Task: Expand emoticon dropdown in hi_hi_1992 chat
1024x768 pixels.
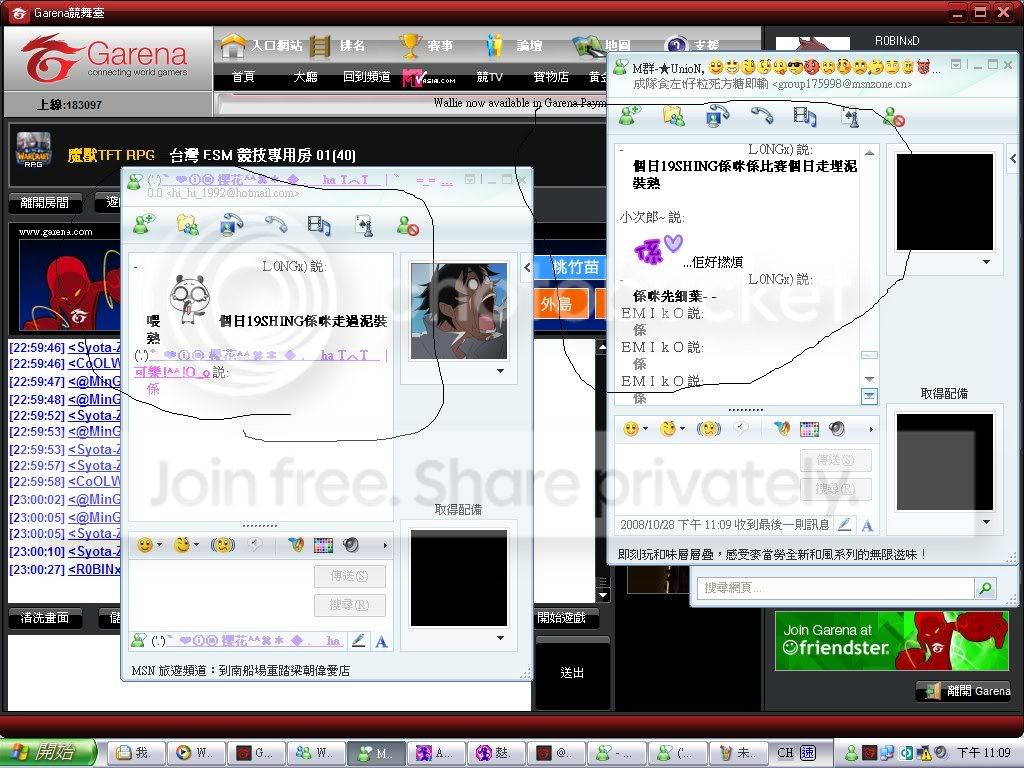Action: click(x=162, y=546)
